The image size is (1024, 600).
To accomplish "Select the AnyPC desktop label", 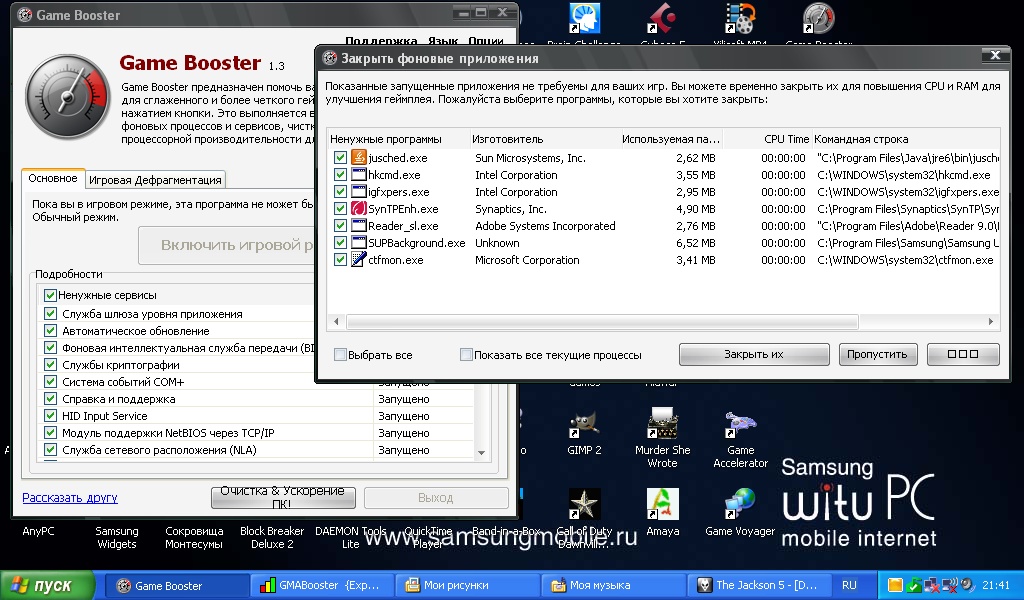I will (39, 531).
